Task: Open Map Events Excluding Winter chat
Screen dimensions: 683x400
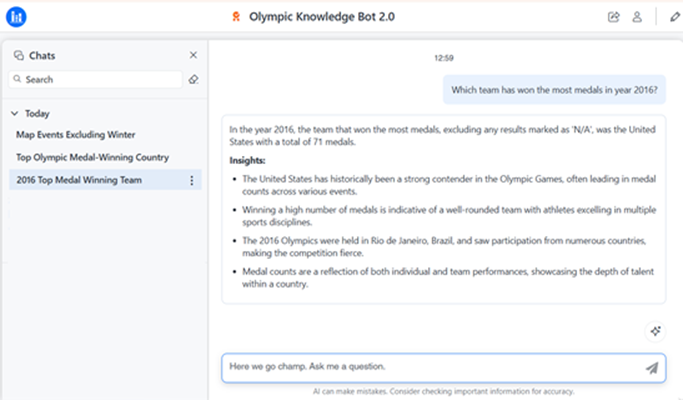Action: [x=75, y=134]
